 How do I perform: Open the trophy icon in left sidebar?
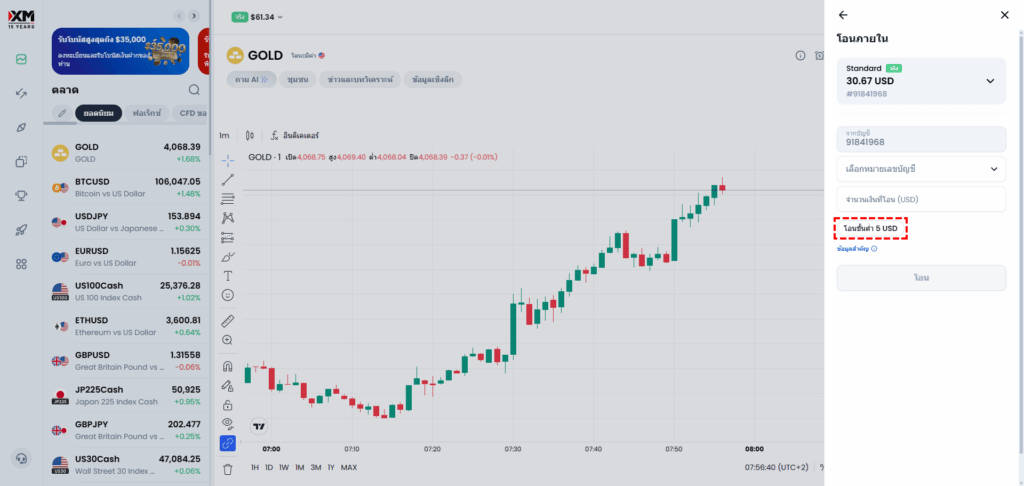(x=21, y=195)
